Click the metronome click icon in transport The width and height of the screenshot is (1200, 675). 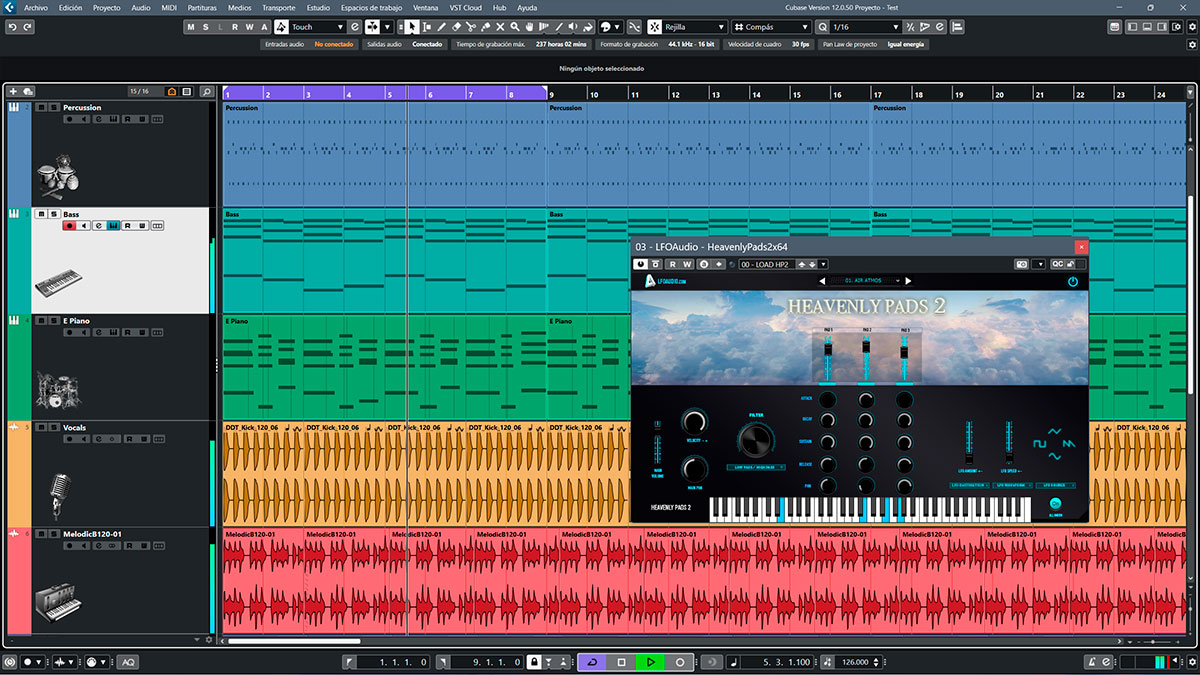pos(1093,662)
